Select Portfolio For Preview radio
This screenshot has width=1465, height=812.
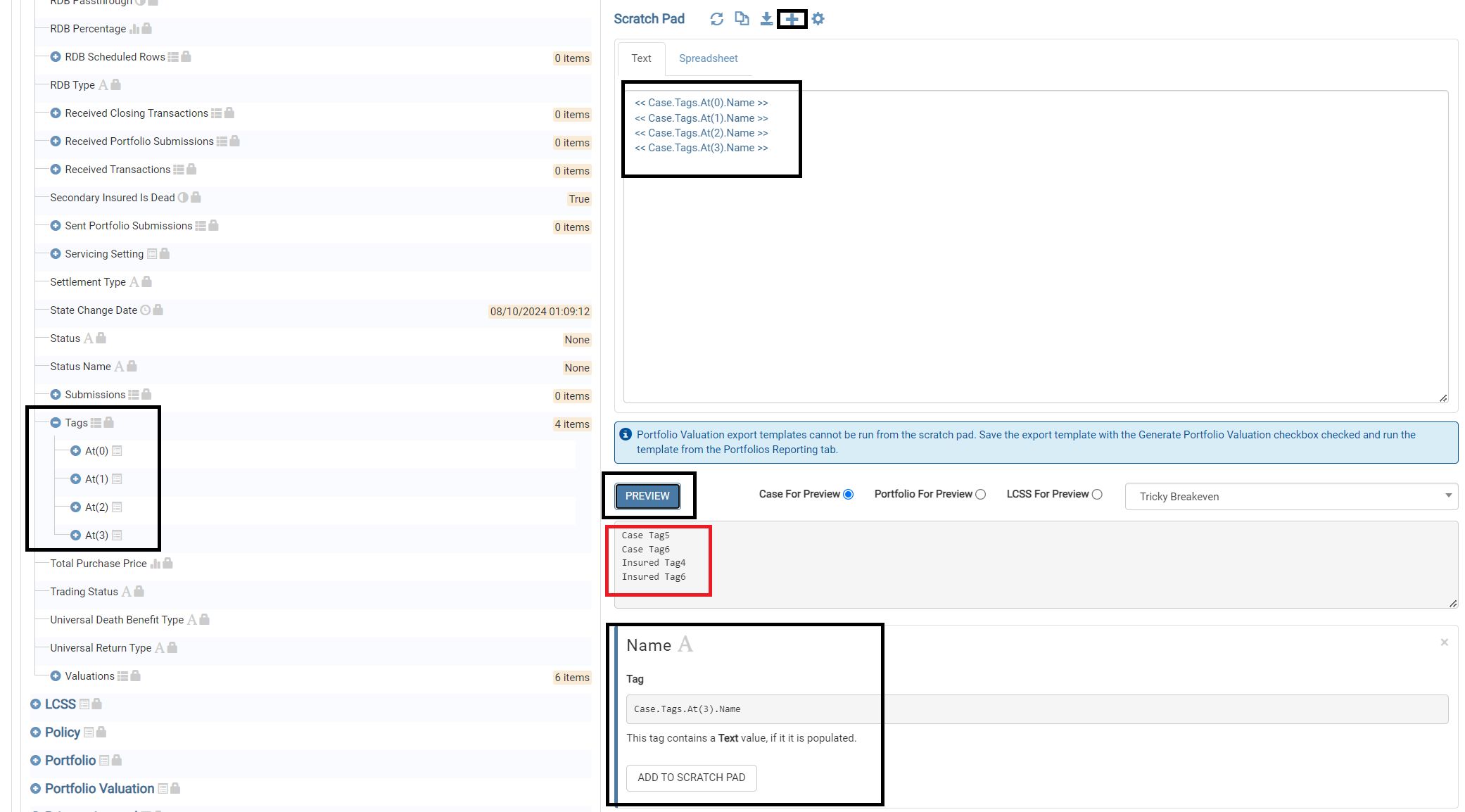980,495
